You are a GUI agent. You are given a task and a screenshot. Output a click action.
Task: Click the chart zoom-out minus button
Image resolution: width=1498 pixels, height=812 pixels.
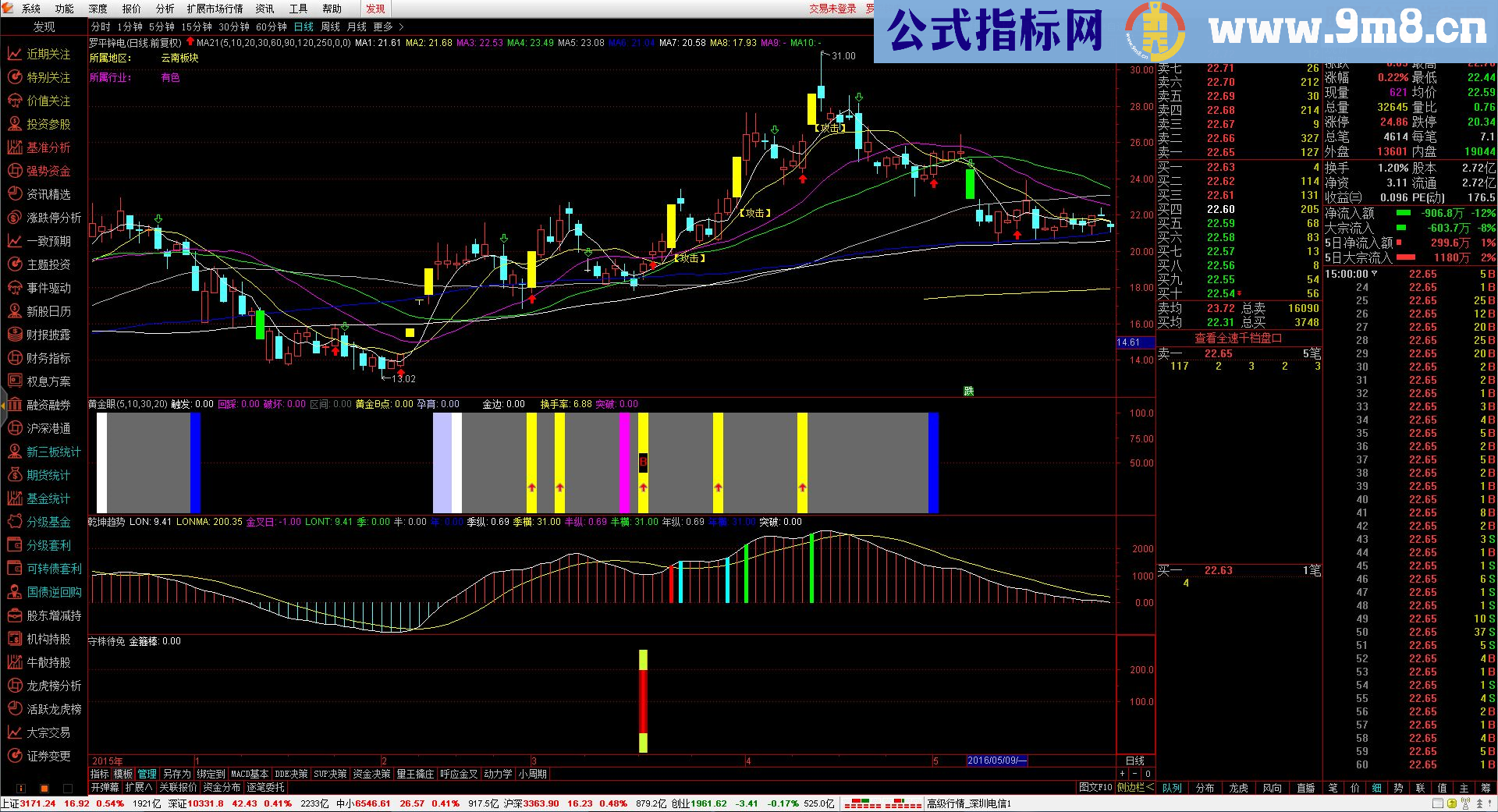(1135, 775)
